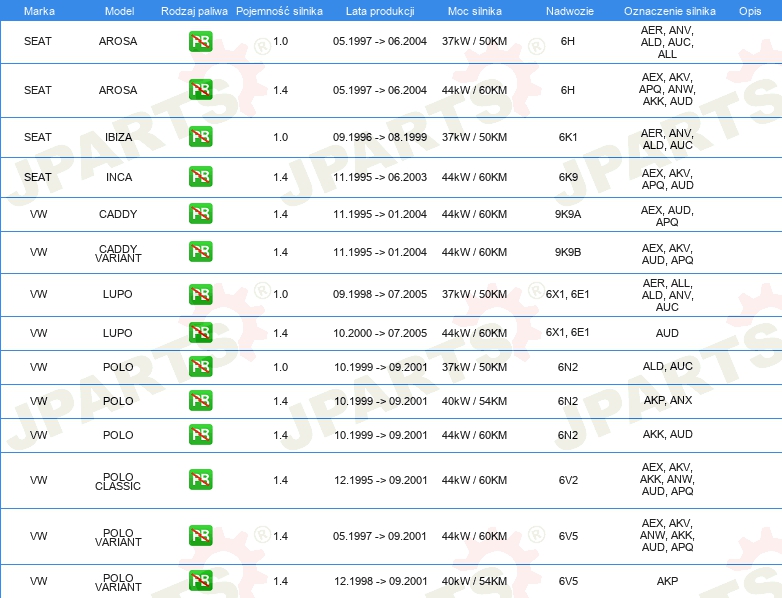Click 37kW / 50KM in the IBIZA row
The image size is (782, 598).
pyautogui.click(x=474, y=137)
